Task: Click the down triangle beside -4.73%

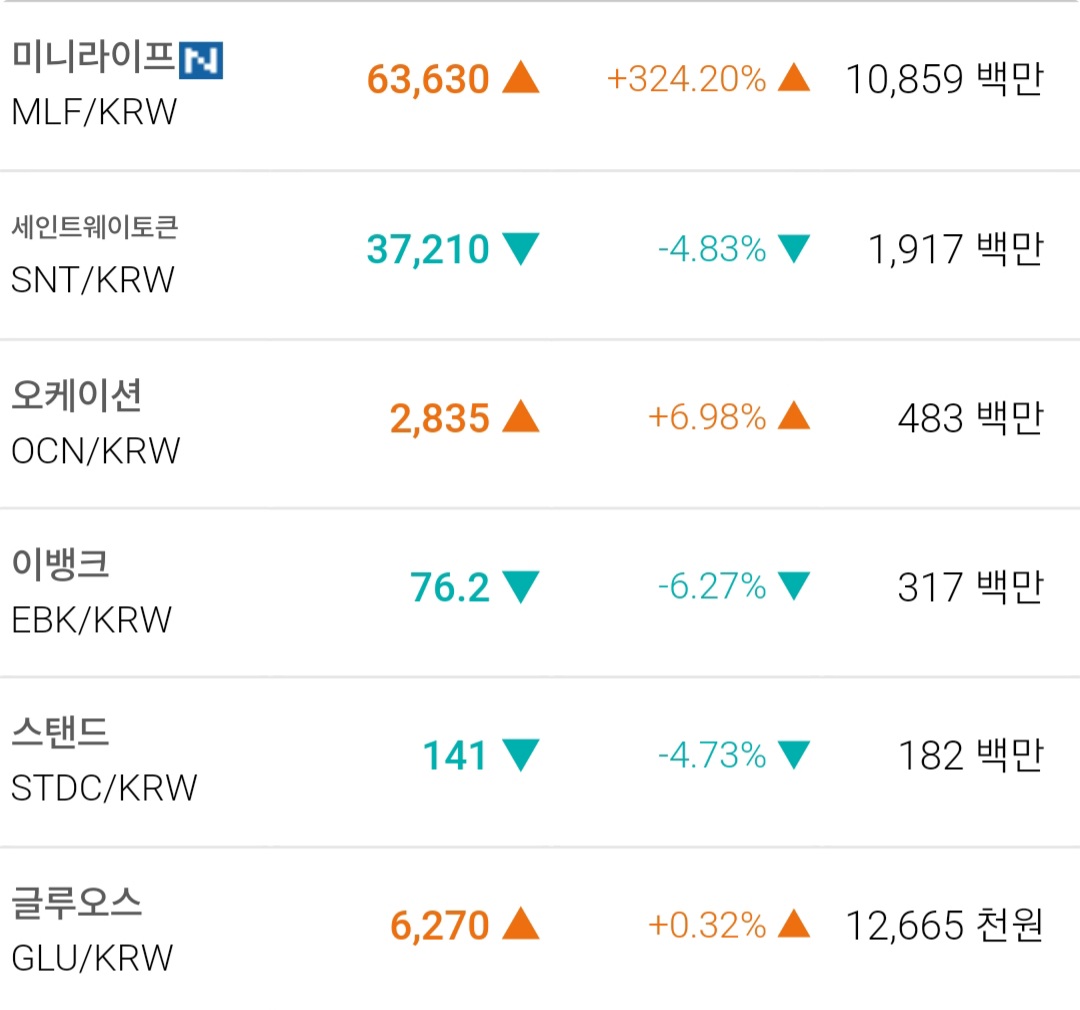Action: [793, 755]
